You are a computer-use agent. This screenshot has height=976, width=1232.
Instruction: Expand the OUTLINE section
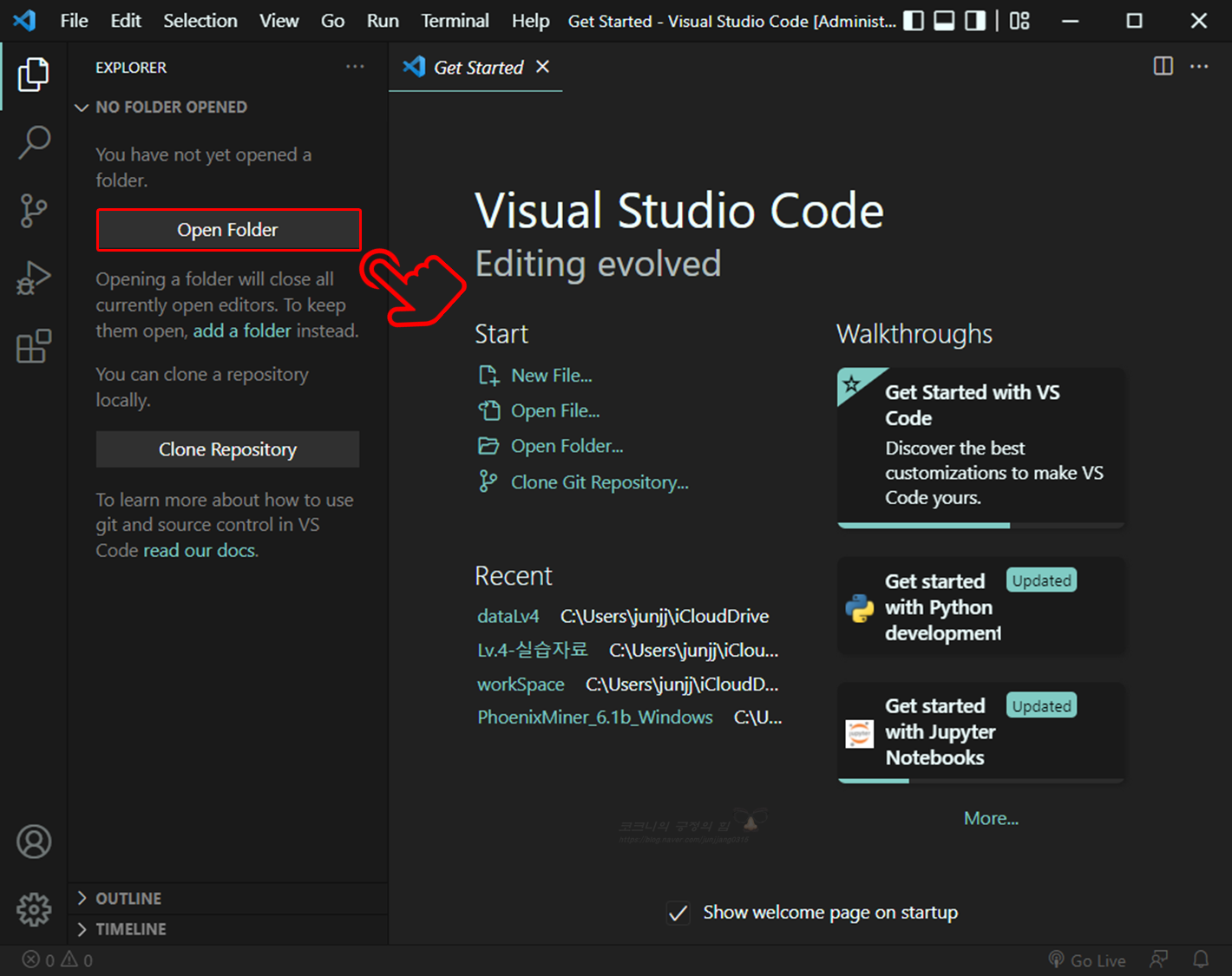point(228,899)
